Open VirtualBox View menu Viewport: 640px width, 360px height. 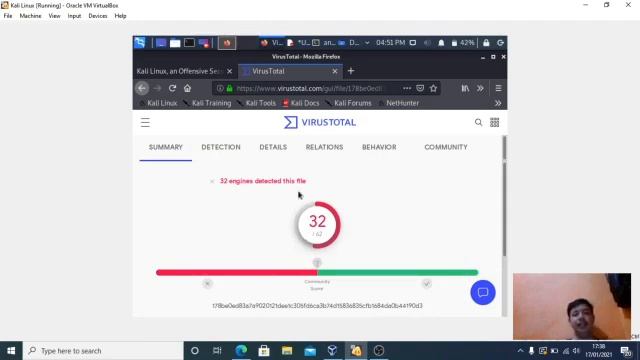click(54, 16)
